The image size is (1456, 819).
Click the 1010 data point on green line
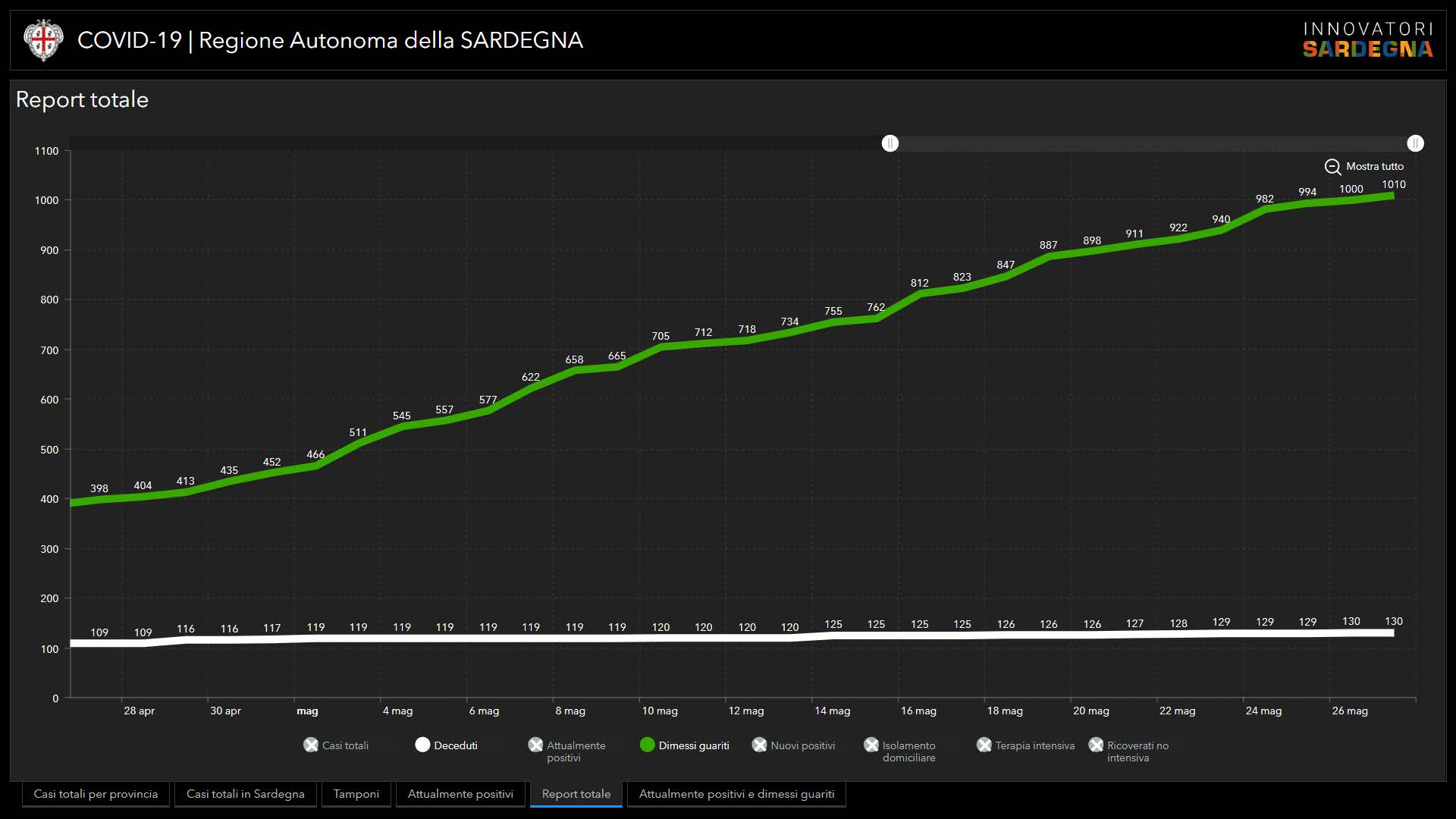[x=1392, y=196]
